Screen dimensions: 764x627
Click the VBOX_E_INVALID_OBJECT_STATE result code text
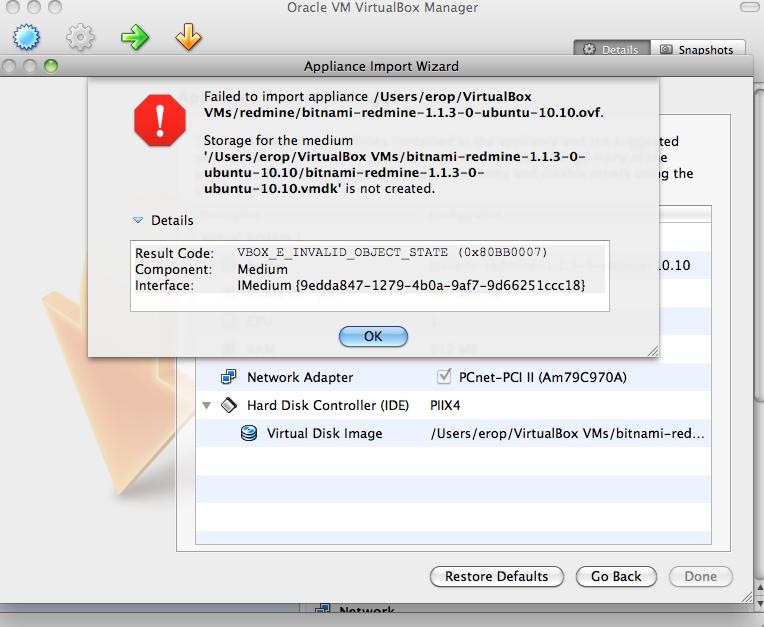click(x=392, y=252)
